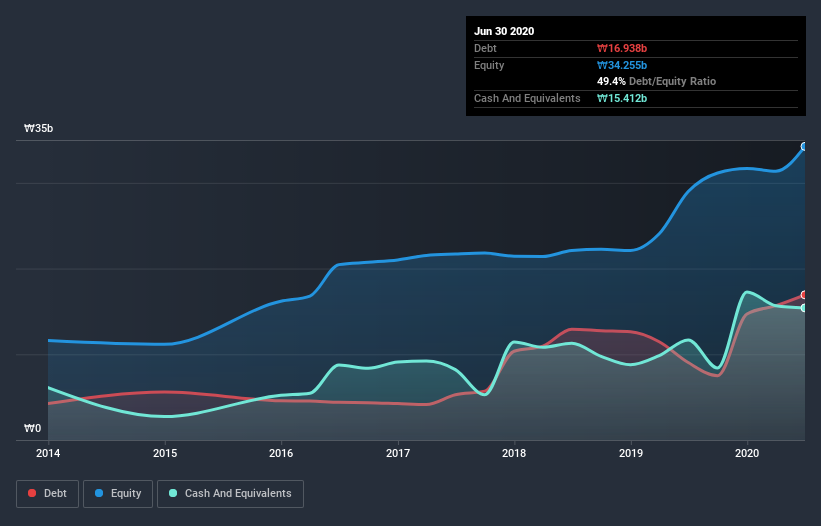Select the 2015 axis label
This screenshot has width=821, height=526.
tap(165, 453)
